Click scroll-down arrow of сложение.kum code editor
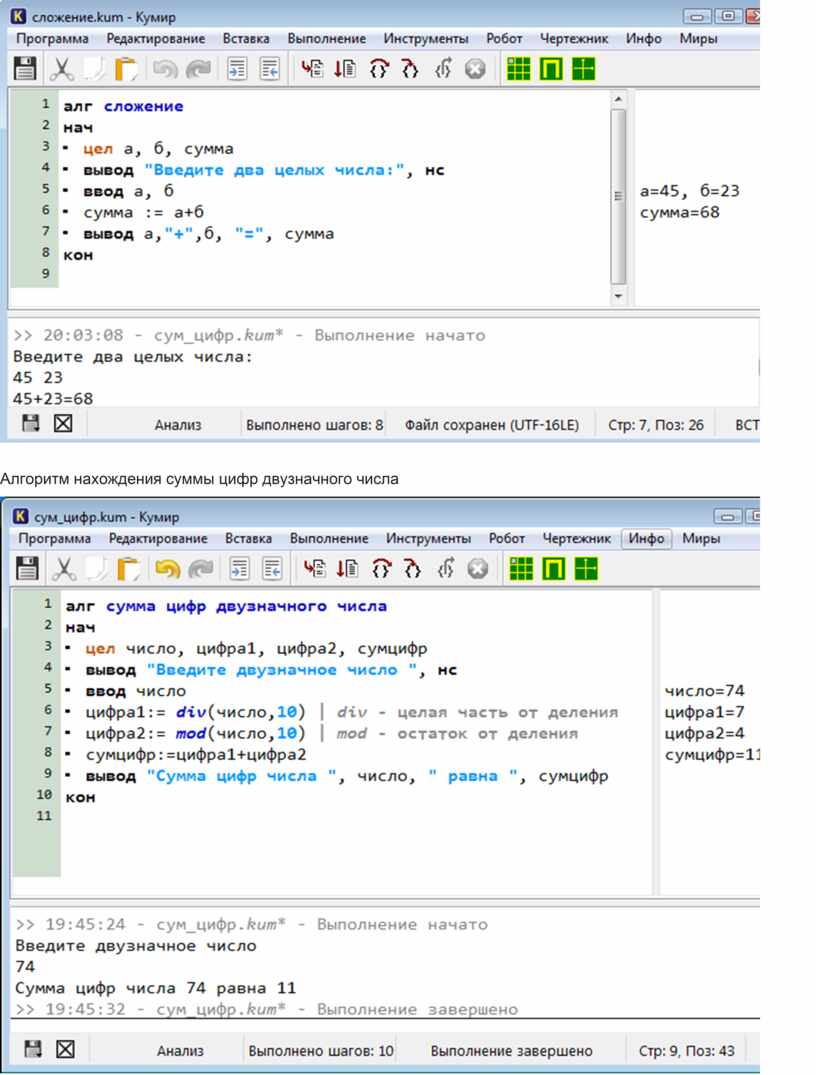The image size is (816, 1075). click(x=618, y=297)
